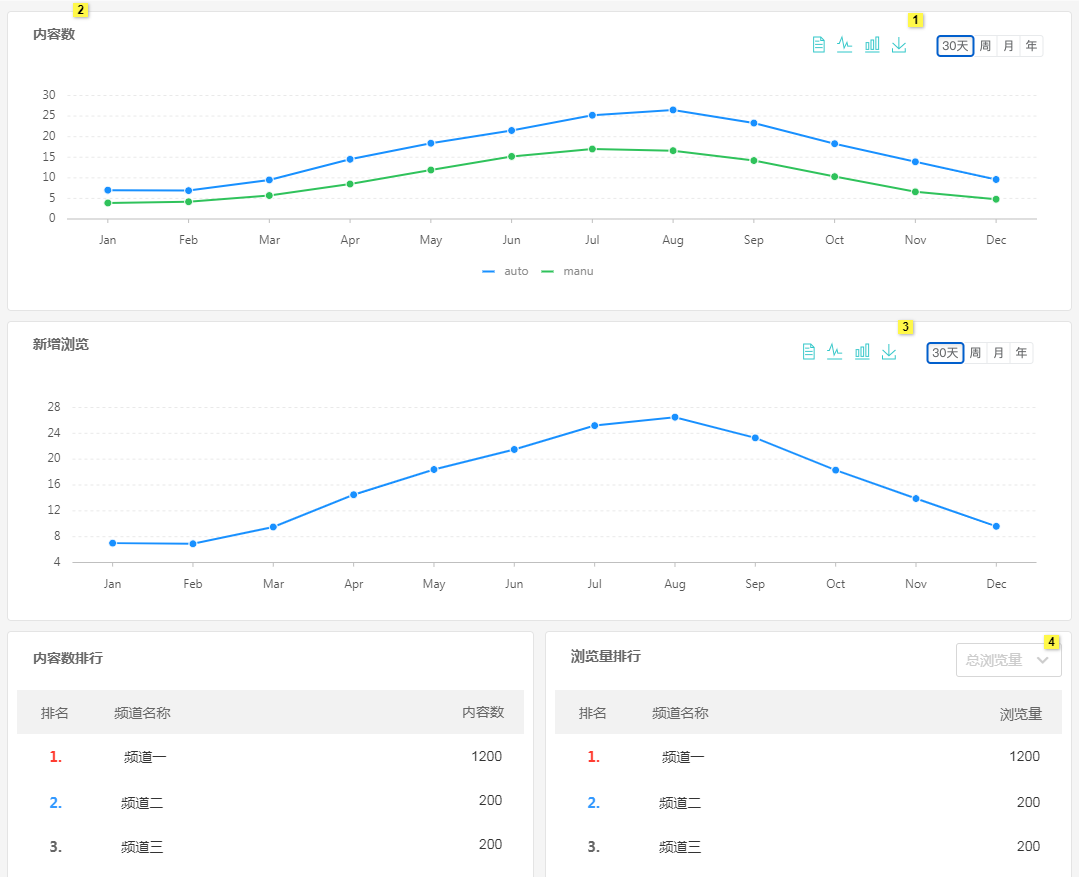1079x877 pixels.
Task: Toggle the manu series legend
Action: point(567,271)
